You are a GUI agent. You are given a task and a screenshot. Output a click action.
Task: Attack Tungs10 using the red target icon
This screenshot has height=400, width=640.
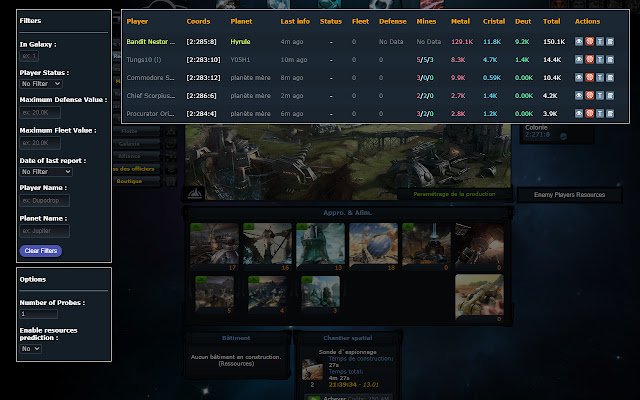[x=589, y=59]
